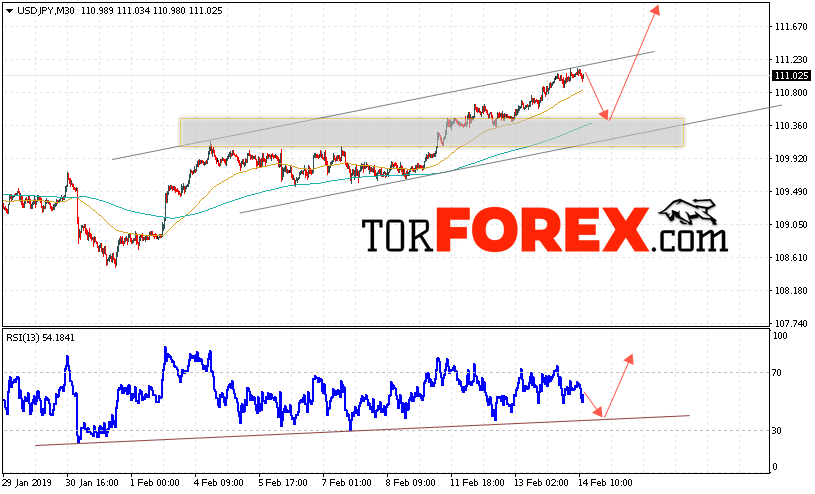
Task: Select the USDJPY,M30 symbol label
Action: click(x=46, y=10)
